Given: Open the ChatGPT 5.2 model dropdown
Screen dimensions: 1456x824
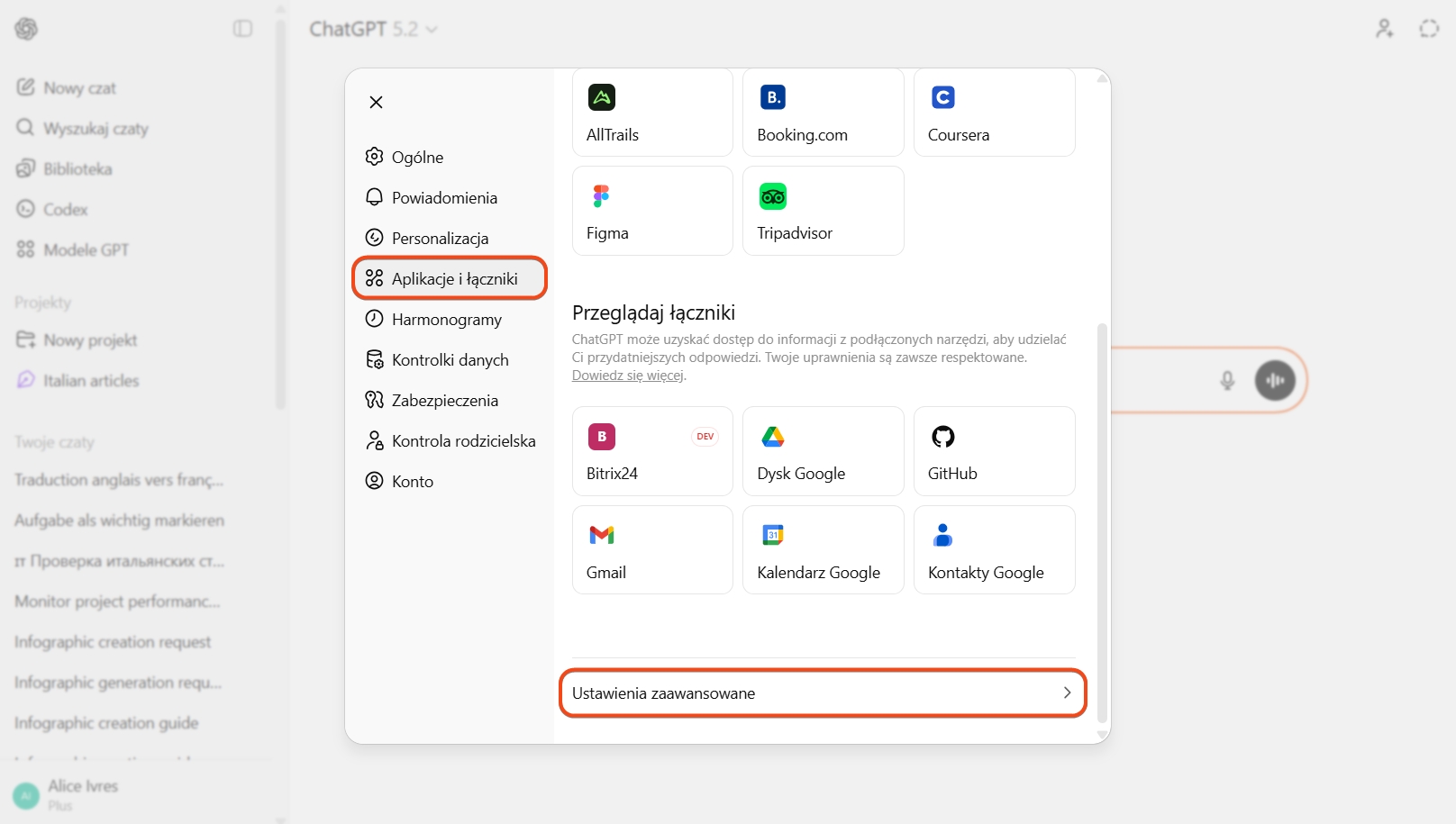Looking at the screenshot, I should [373, 30].
